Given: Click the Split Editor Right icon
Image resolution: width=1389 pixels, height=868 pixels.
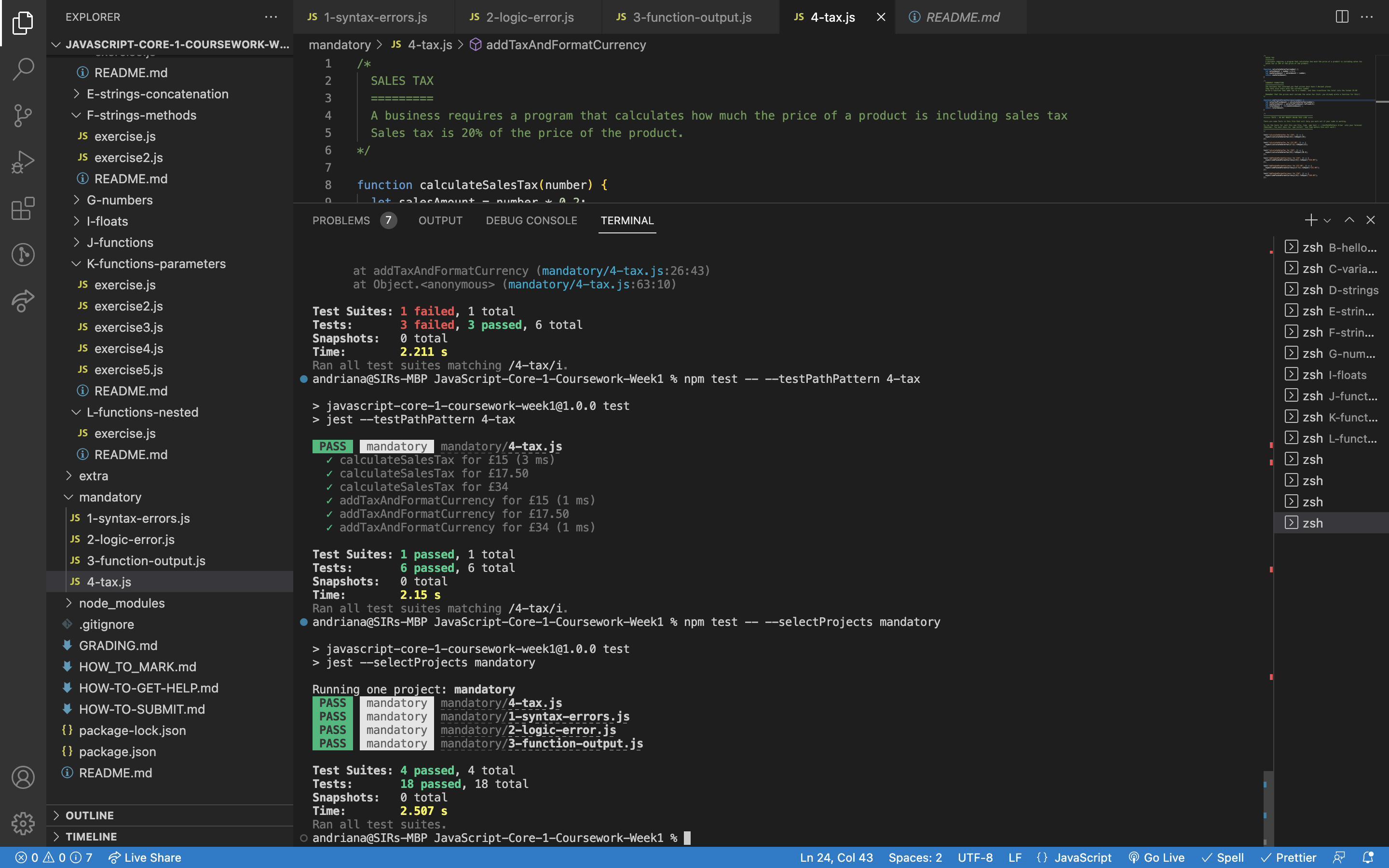Looking at the screenshot, I should (1342, 17).
